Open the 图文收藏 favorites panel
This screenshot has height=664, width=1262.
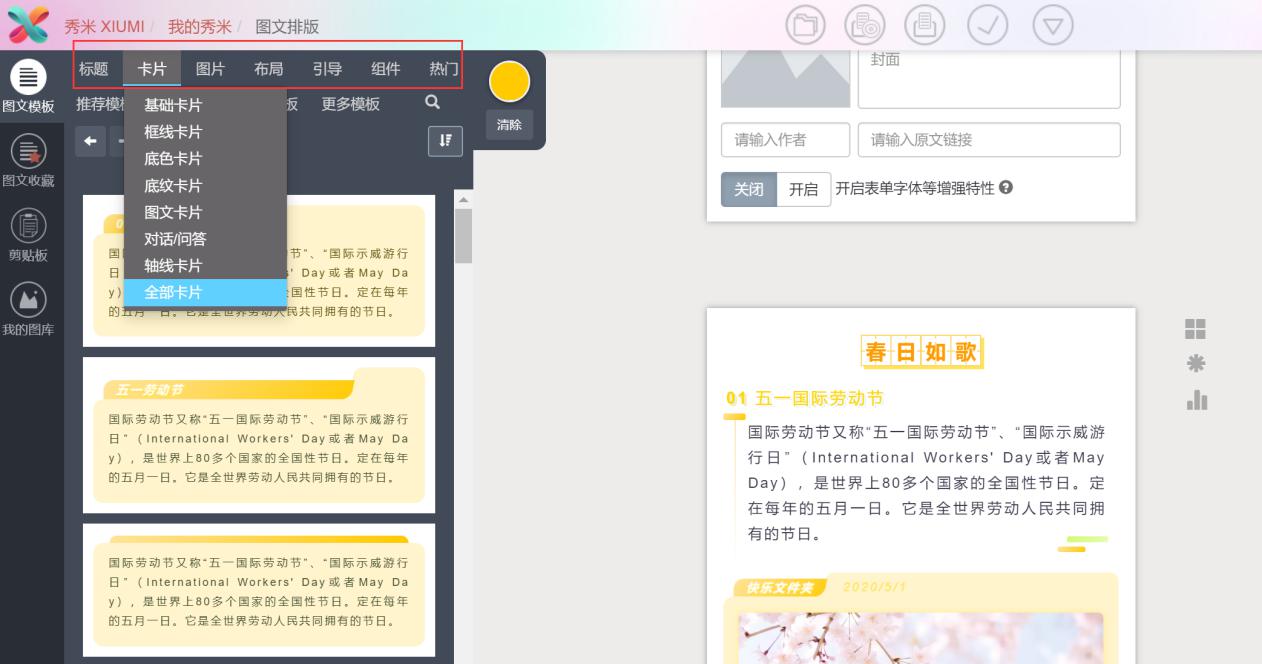coord(28,160)
